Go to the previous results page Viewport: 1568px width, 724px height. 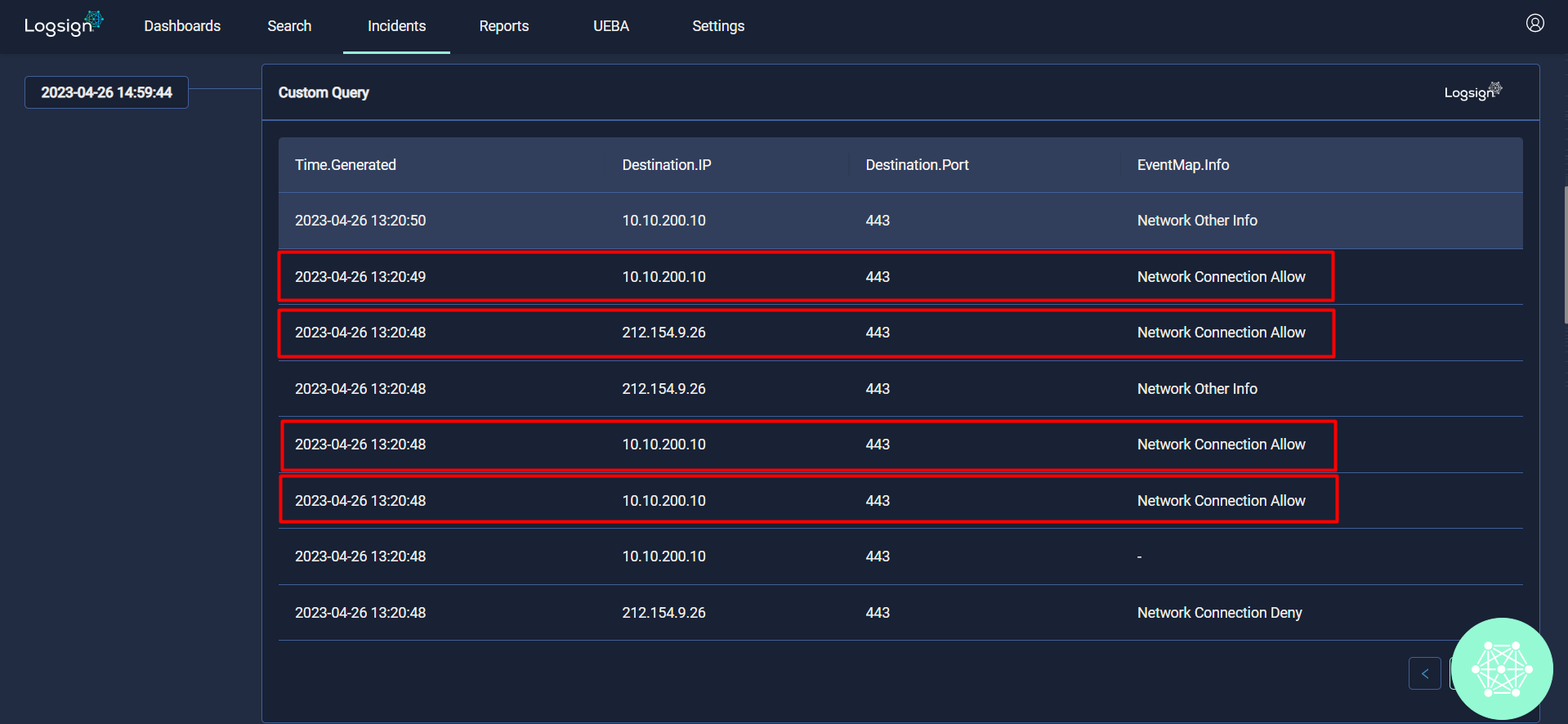click(1424, 673)
